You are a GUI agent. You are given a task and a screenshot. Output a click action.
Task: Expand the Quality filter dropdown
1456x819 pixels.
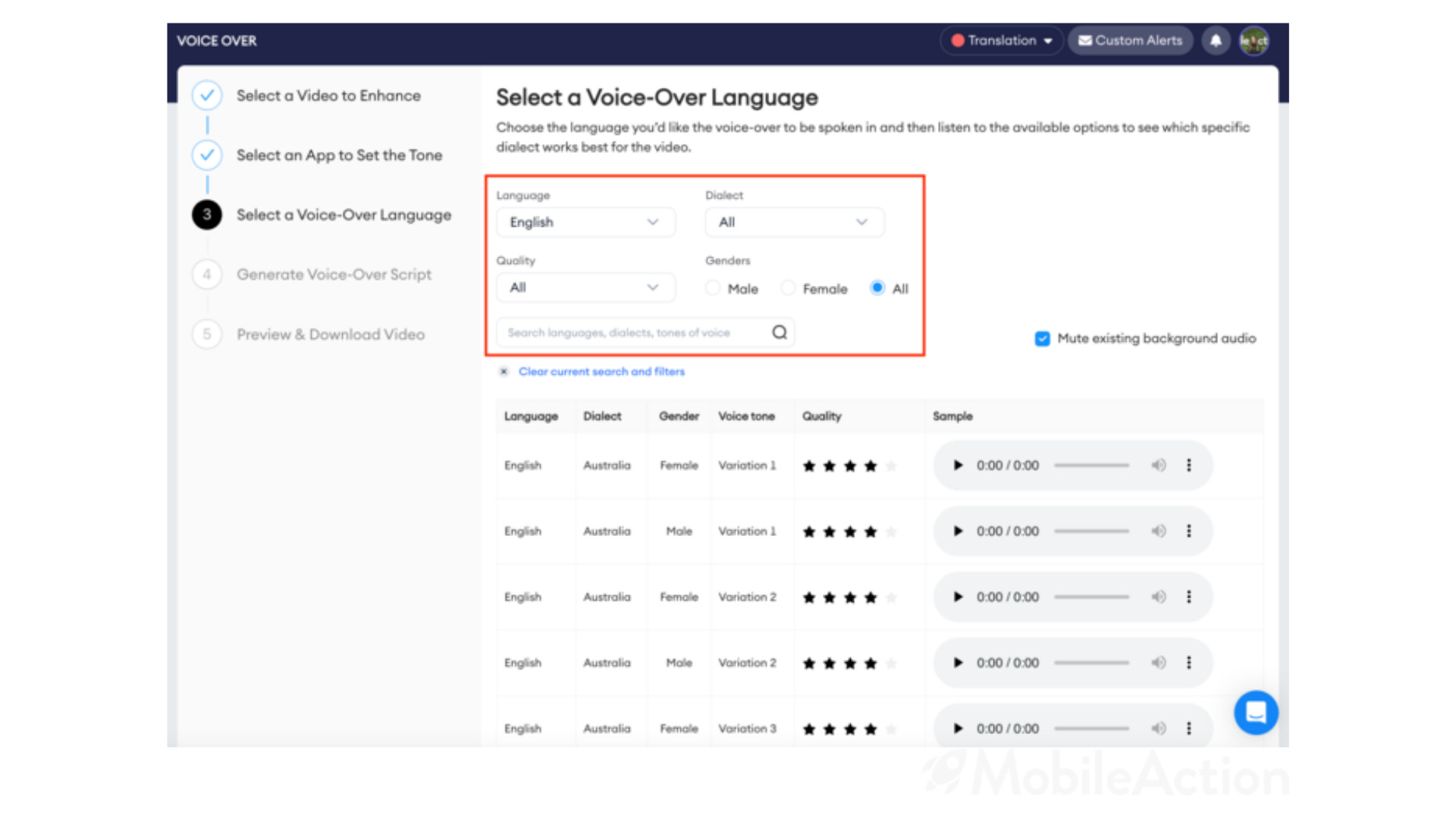(585, 287)
